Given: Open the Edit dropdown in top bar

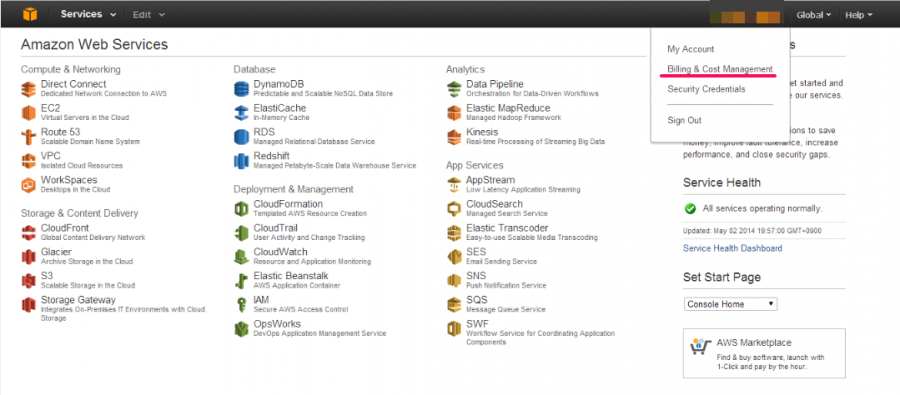Looking at the screenshot, I should click(x=149, y=14).
